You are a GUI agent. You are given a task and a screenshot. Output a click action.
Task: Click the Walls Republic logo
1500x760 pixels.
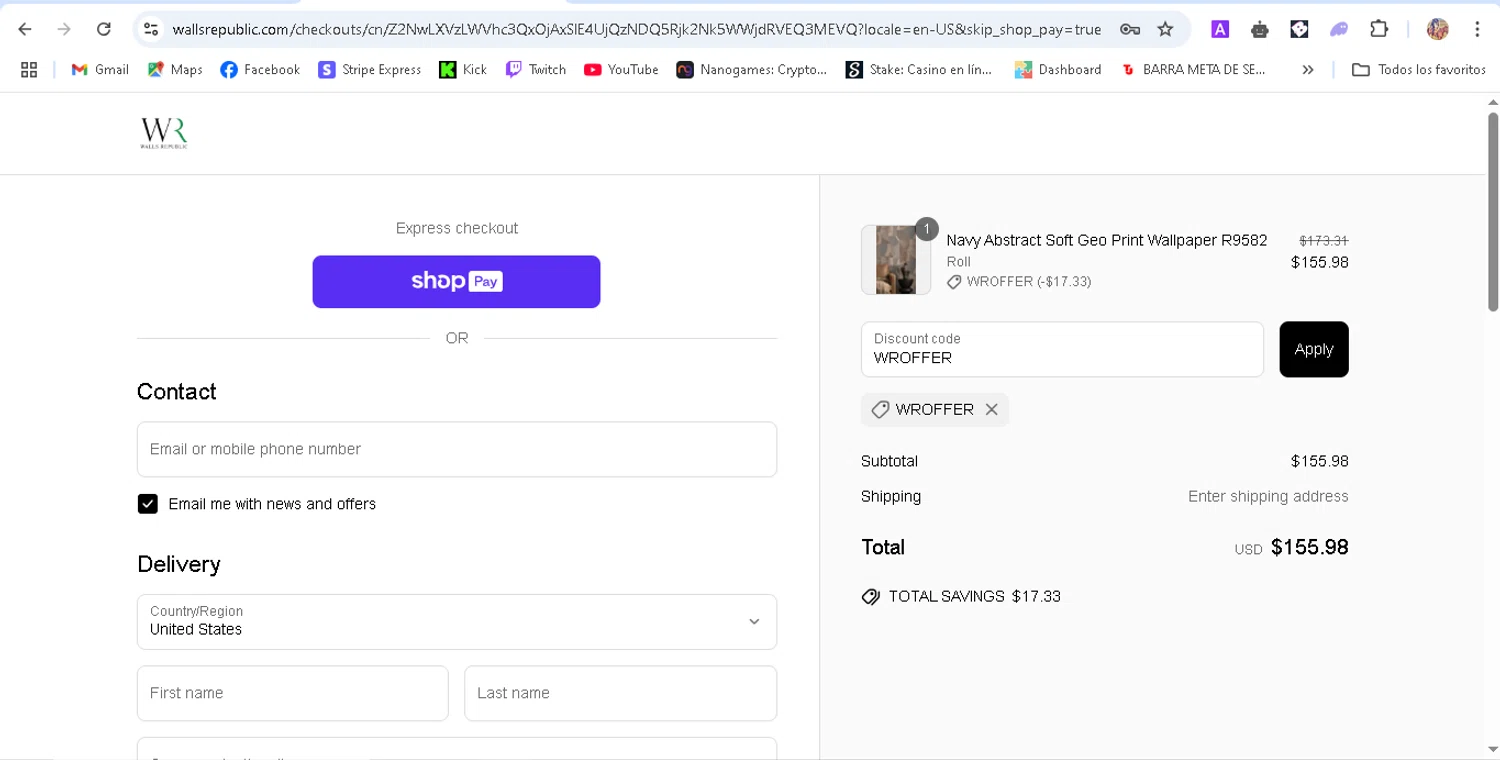(x=164, y=133)
